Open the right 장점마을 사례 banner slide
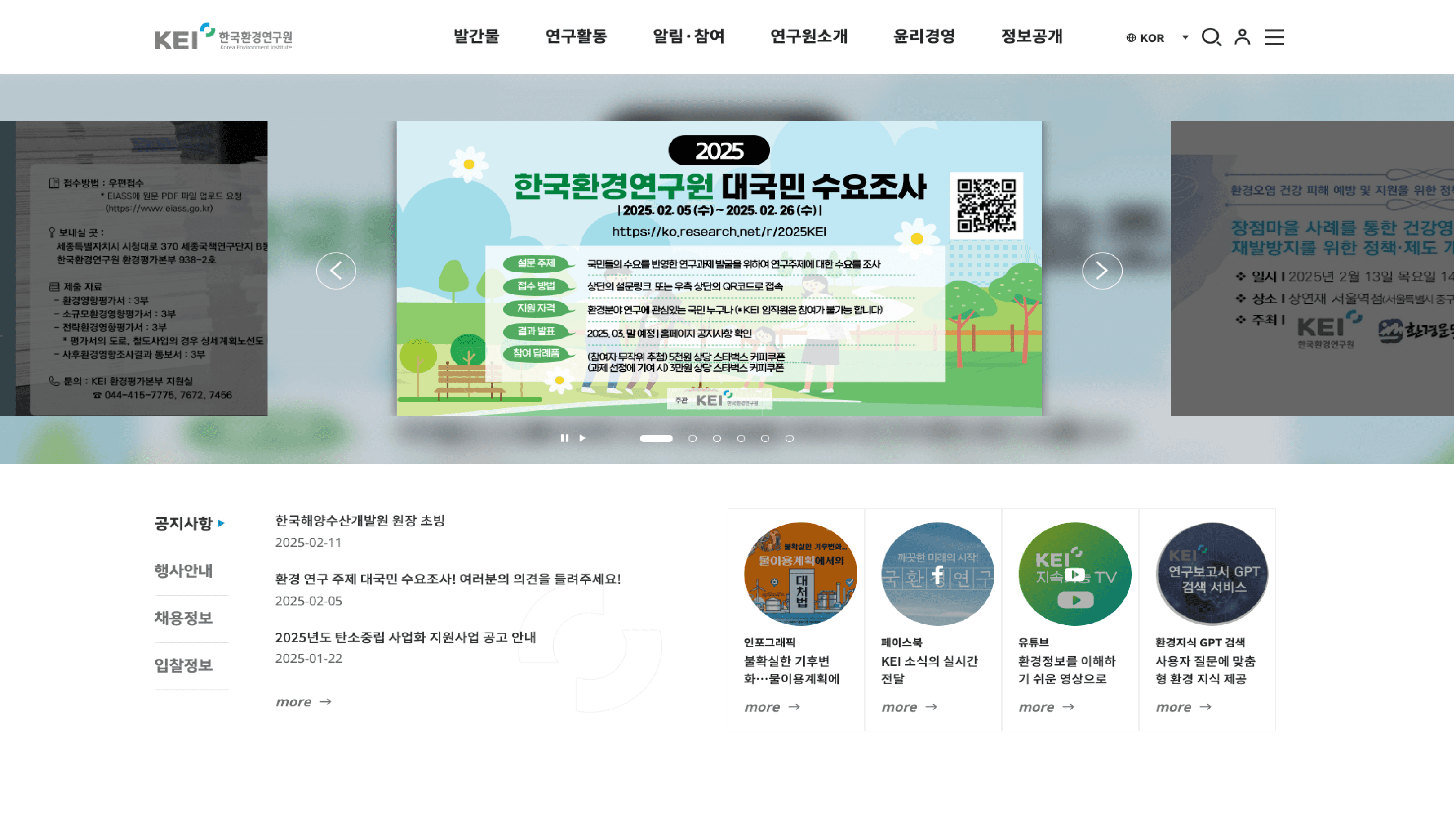Viewport: 1456px width, 820px height. (1313, 269)
